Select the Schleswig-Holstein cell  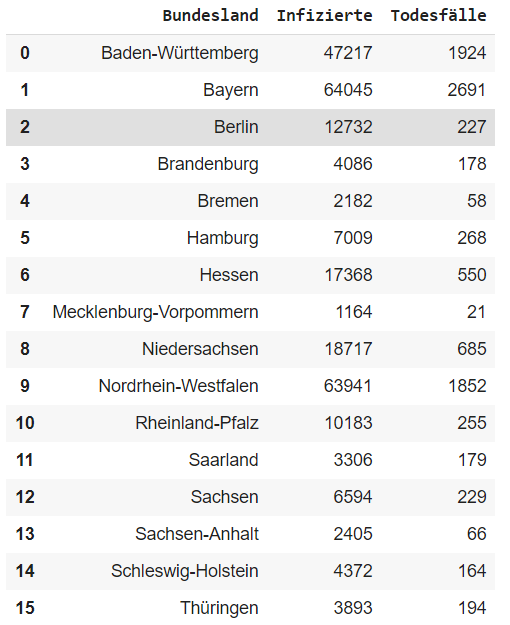(x=185, y=571)
